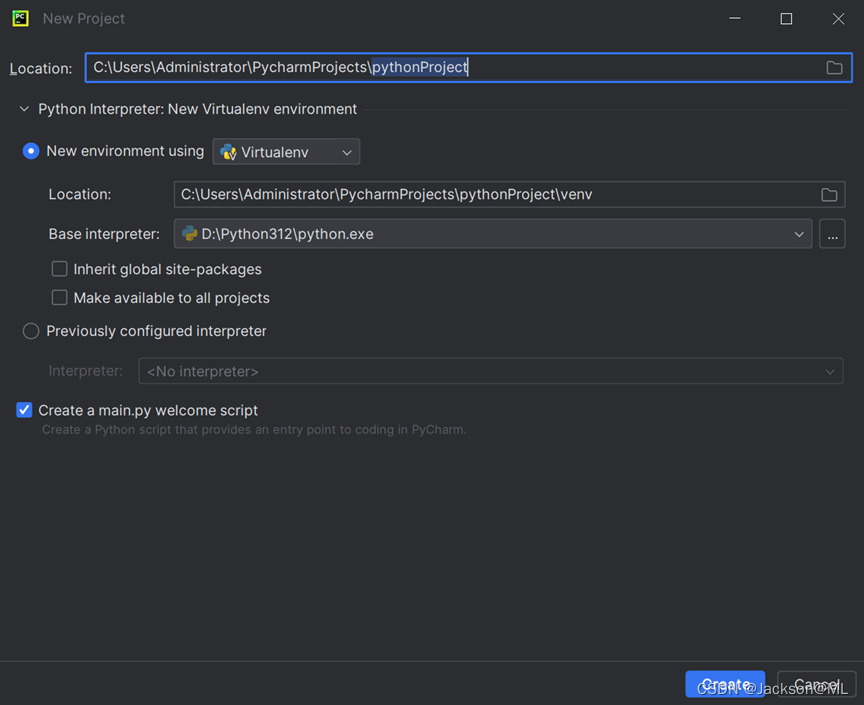Browse folder for project Location field
The height and width of the screenshot is (705, 864).
click(834, 67)
